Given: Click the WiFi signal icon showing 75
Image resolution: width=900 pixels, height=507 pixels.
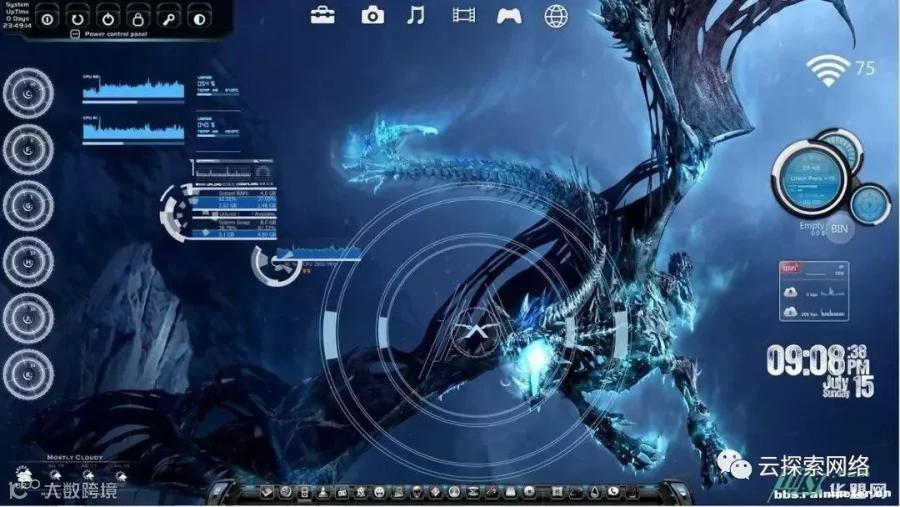Looking at the screenshot, I should [x=828, y=71].
